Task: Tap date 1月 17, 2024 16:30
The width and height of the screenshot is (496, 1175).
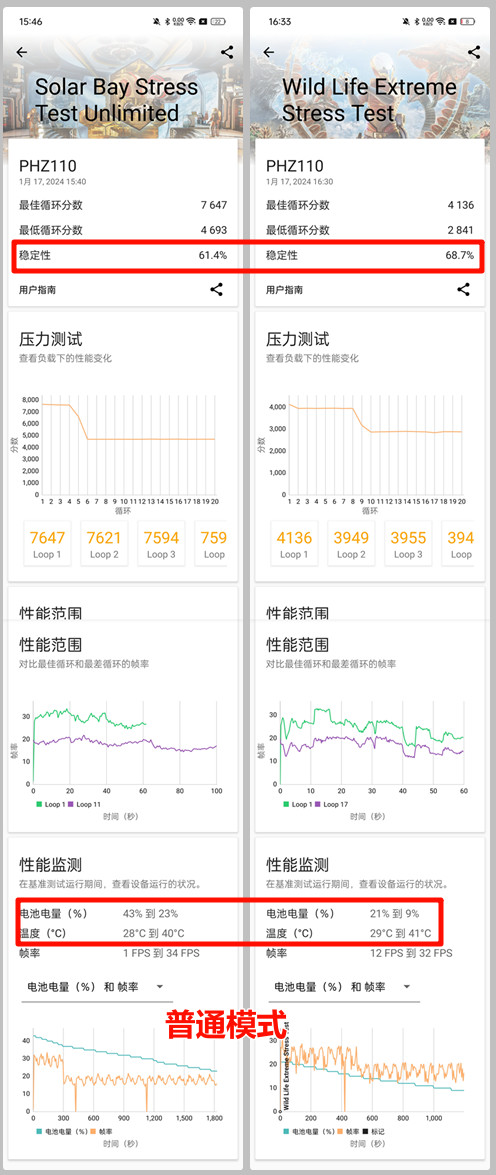Action: tap(300, 181)
